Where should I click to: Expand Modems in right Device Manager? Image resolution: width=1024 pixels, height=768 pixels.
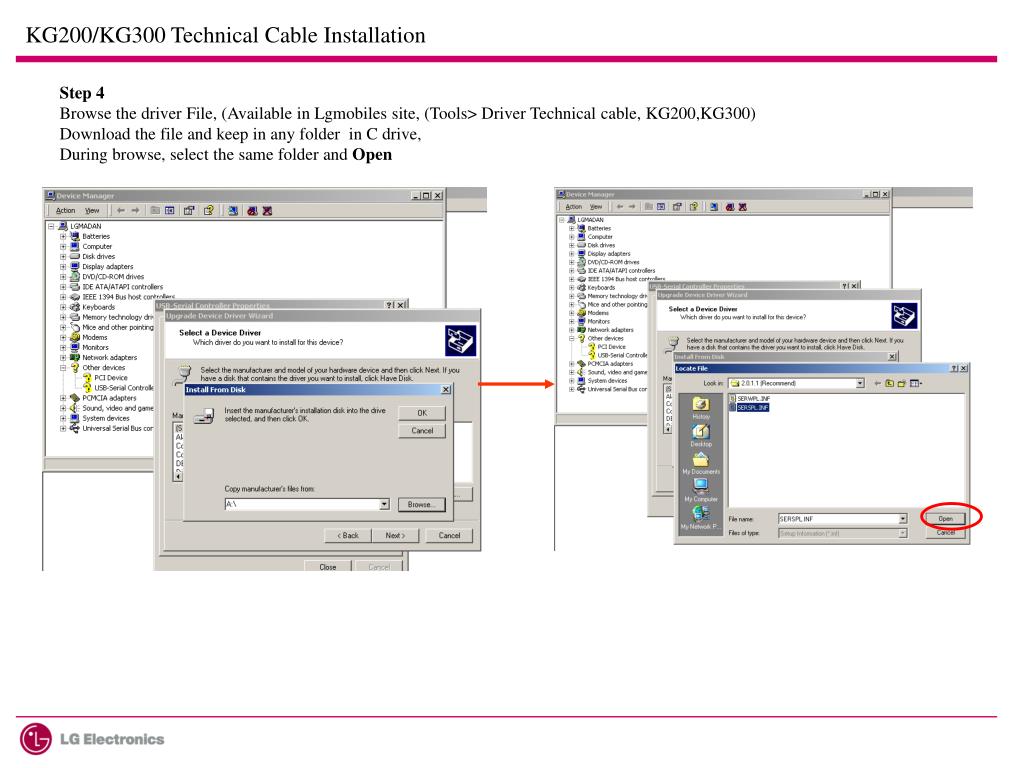[571, 313]
